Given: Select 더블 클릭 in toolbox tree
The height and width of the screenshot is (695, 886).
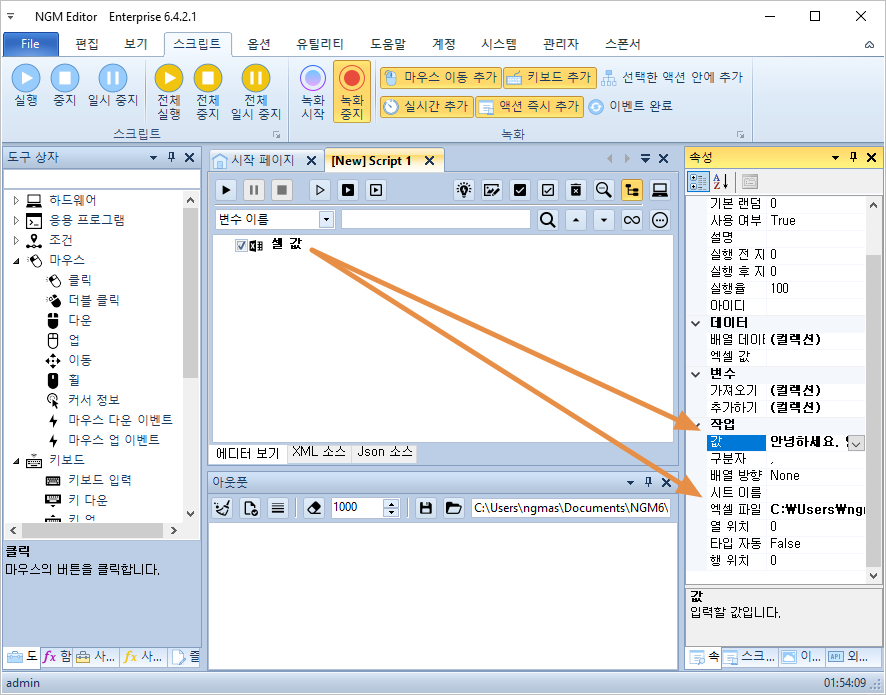Looking at the screenshot, I should [x=93, y=300].
